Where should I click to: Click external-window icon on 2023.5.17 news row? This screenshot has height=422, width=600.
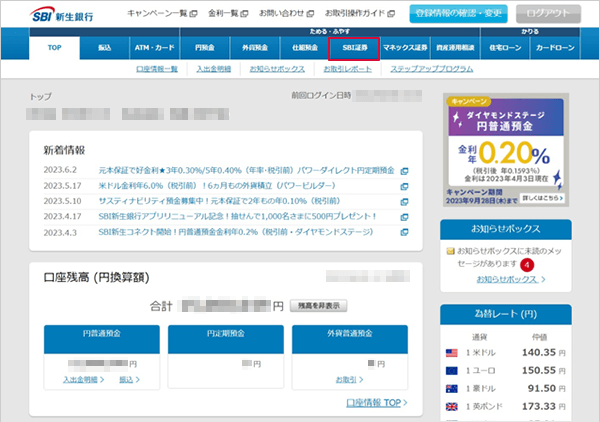tap(404, 186)
